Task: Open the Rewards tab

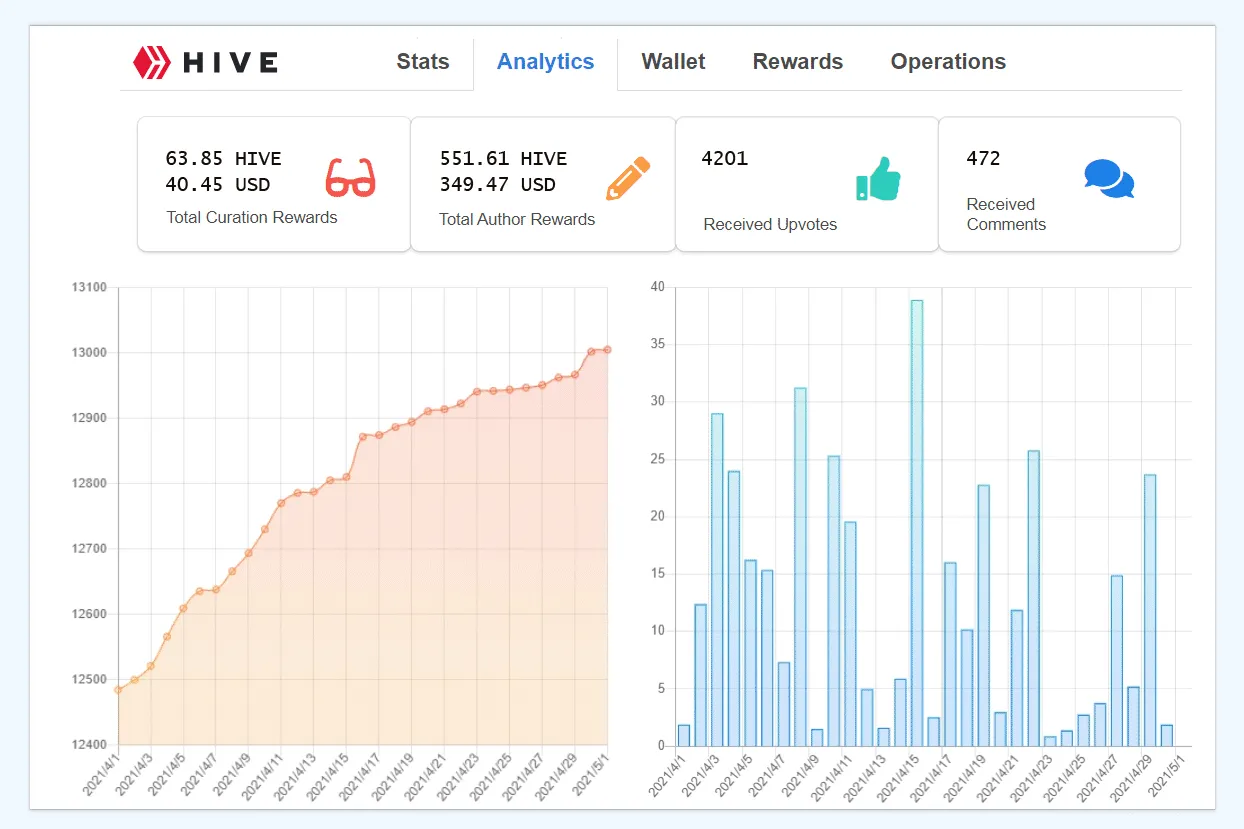Action: [x=798, y=62]
